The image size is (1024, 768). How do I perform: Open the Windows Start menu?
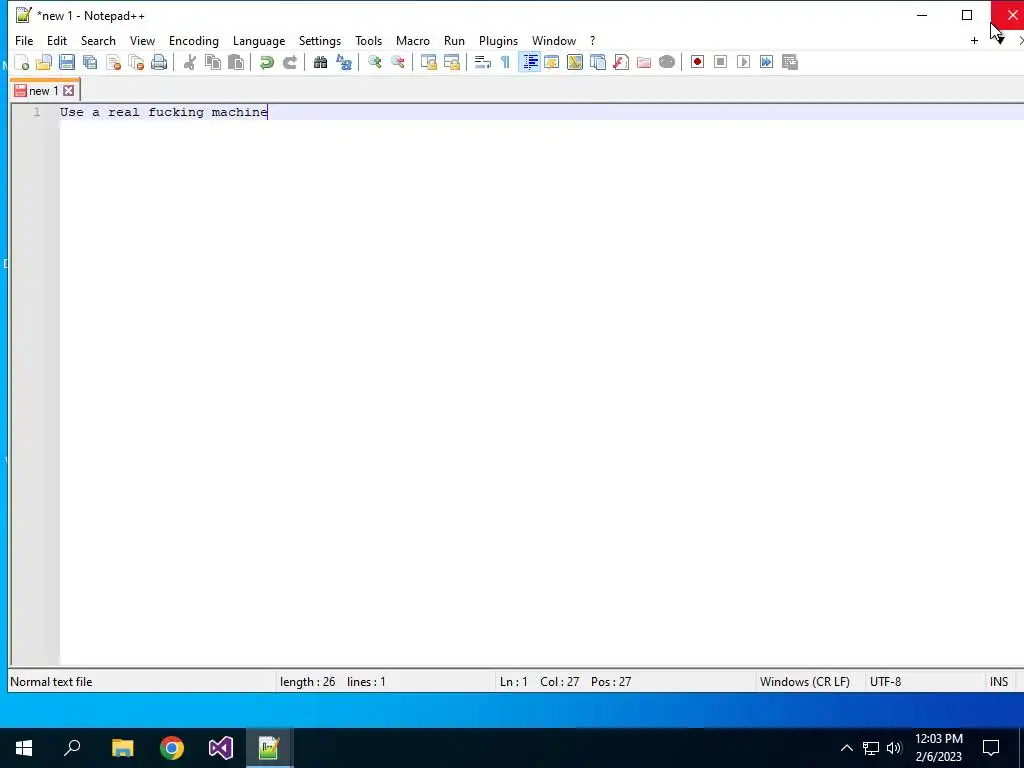tap(24, 748)
